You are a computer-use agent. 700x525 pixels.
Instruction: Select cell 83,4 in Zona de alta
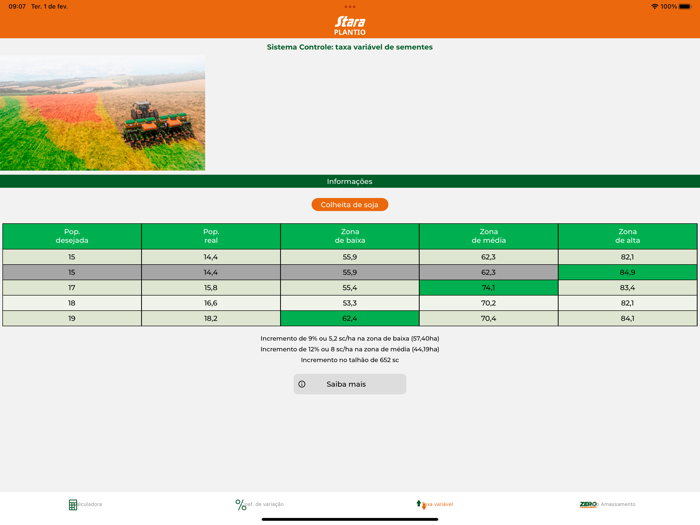click(x=628, y=288)
